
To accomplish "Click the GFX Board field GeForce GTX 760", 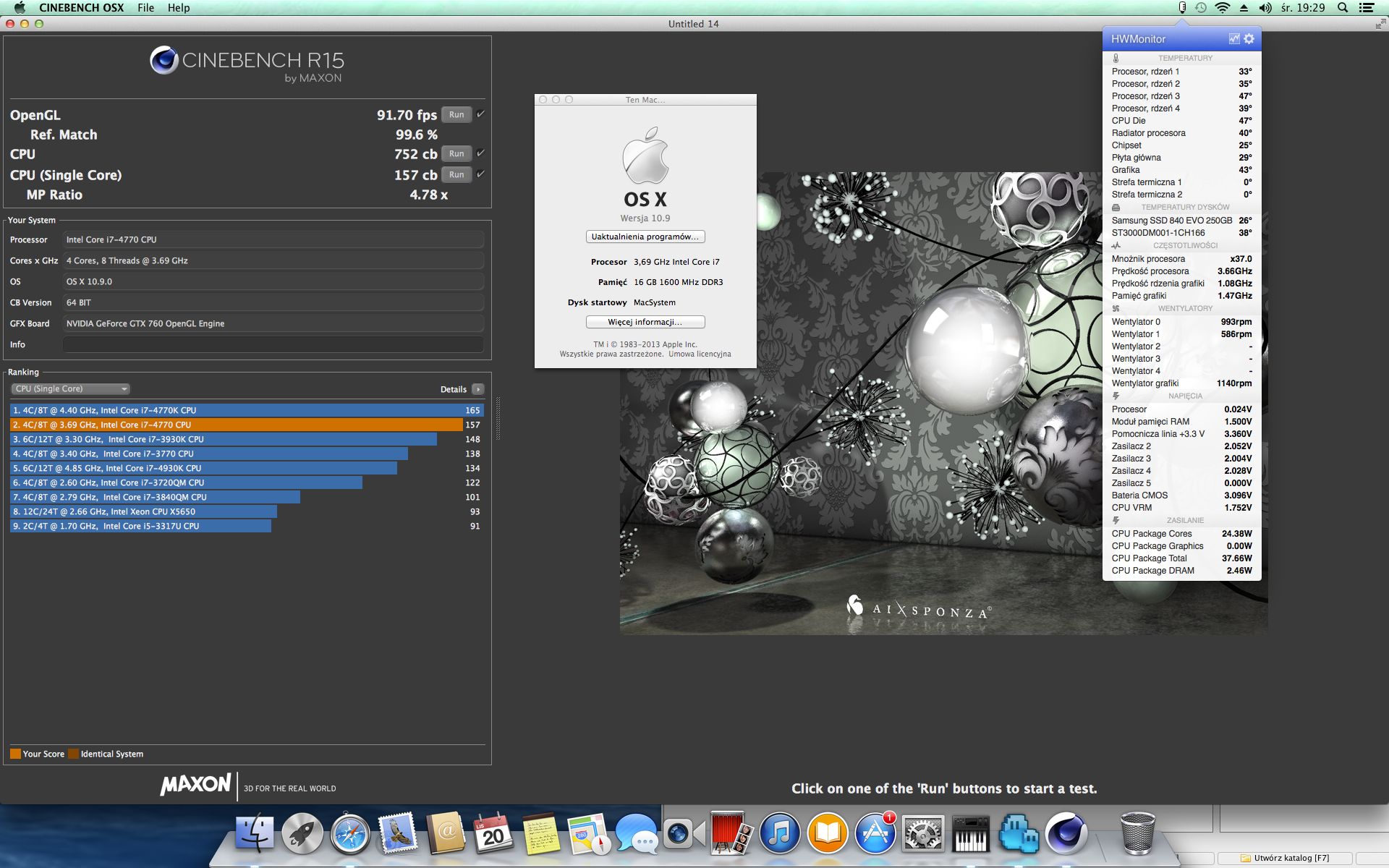I will [x=273, y=324].
